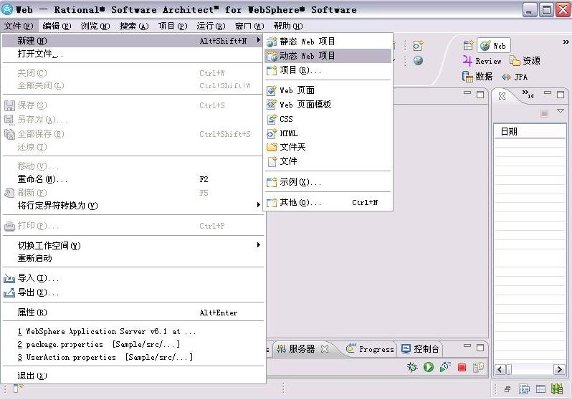Expand the 切换工作空间 submenu arrow

[258, 245]
